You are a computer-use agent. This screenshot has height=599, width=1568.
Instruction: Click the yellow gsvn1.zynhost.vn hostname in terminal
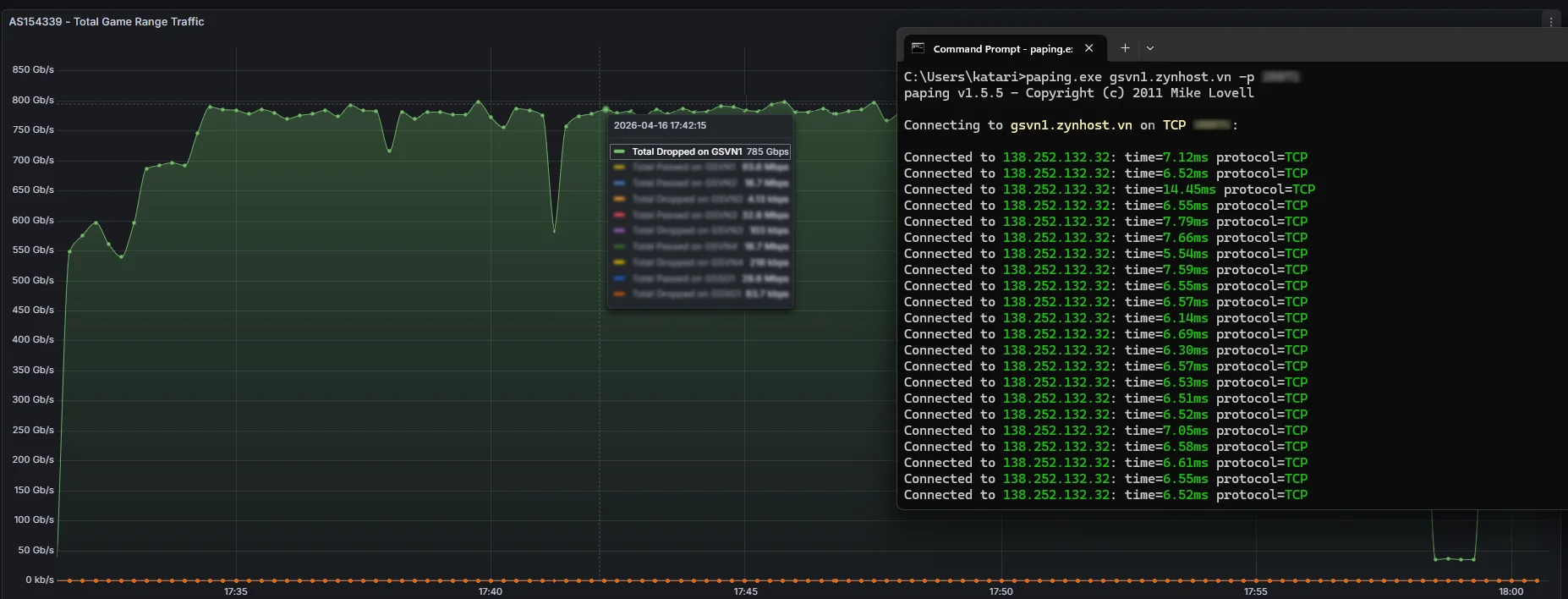click(1071, 125)
